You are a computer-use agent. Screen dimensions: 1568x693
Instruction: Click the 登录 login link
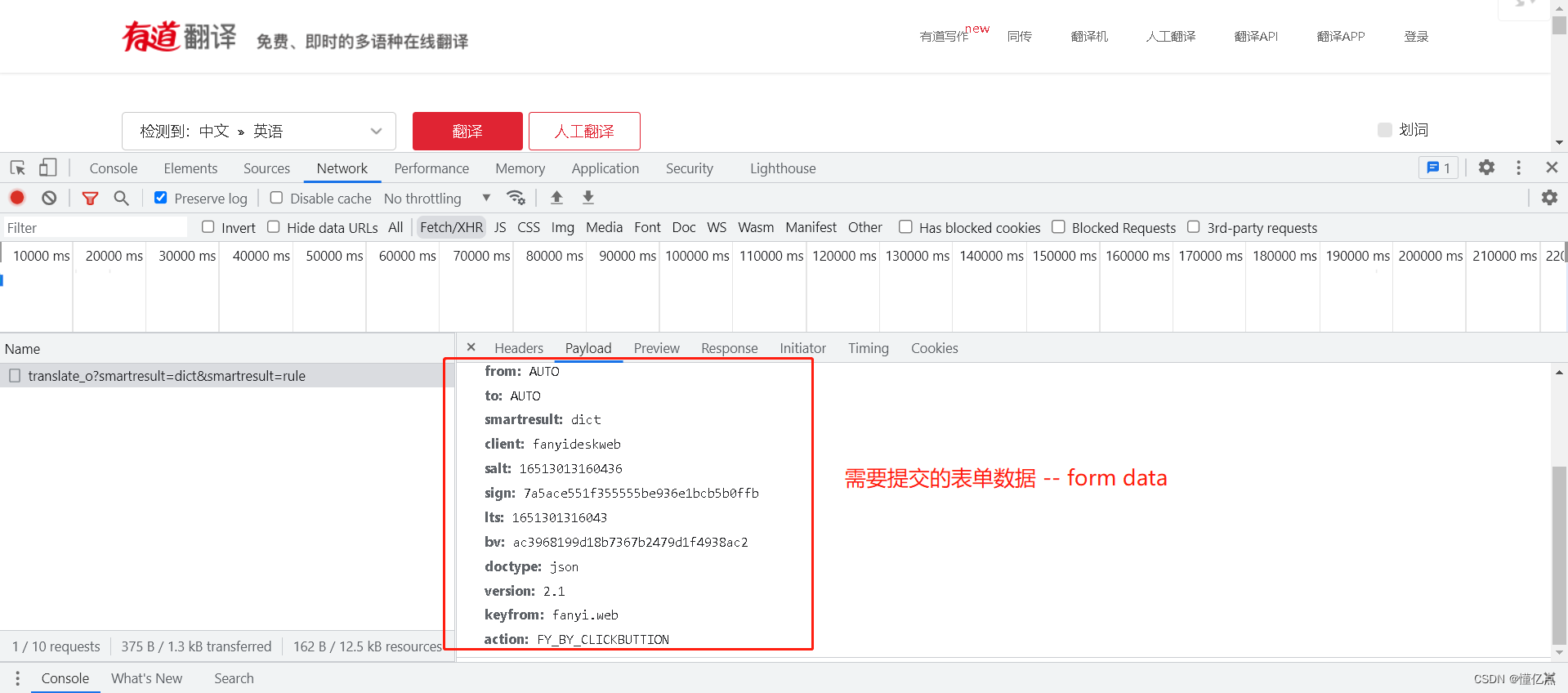click(x=1416, y=37)
